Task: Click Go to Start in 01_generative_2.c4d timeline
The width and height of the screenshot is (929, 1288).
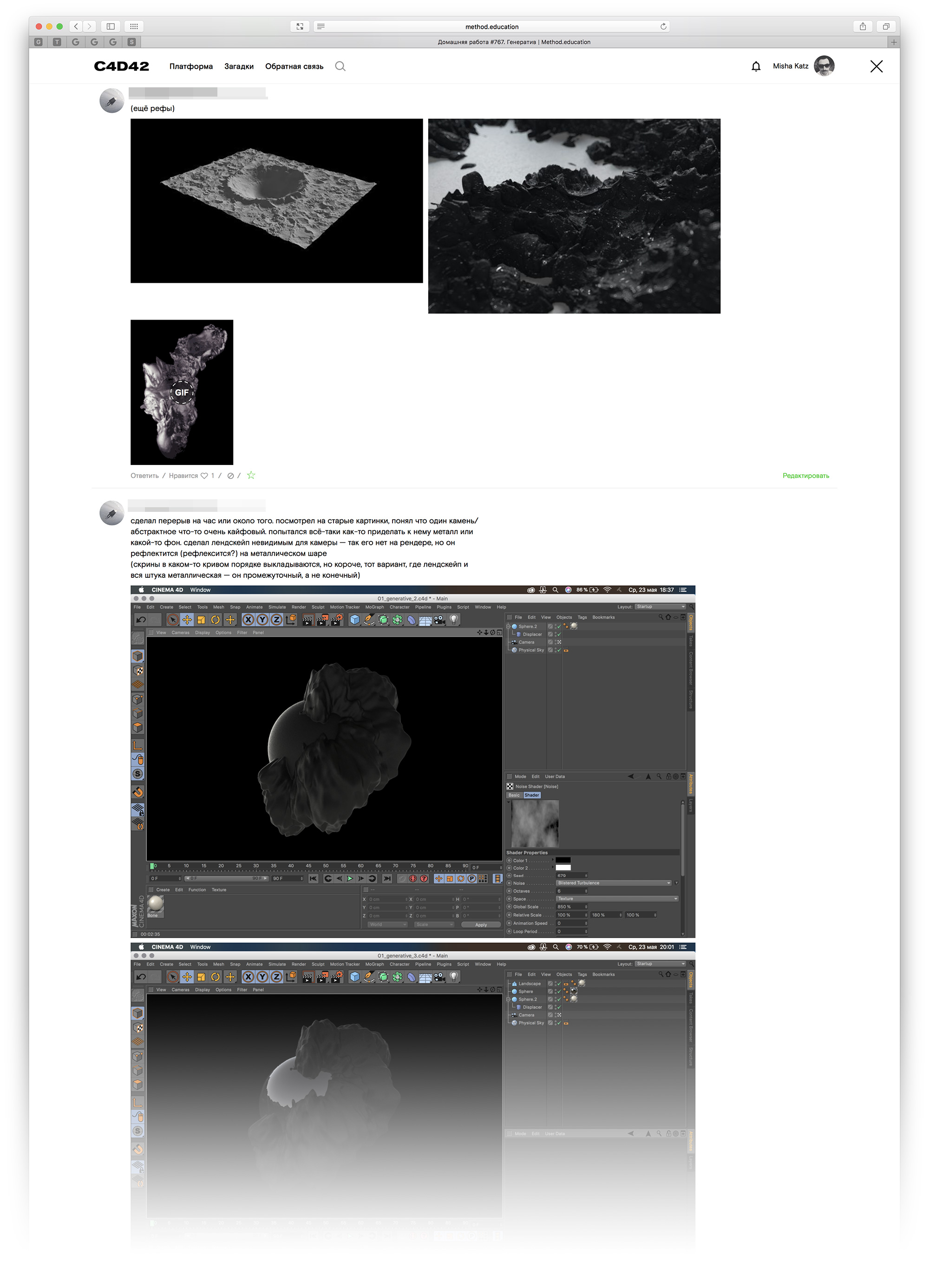Action: coord(313,878)
